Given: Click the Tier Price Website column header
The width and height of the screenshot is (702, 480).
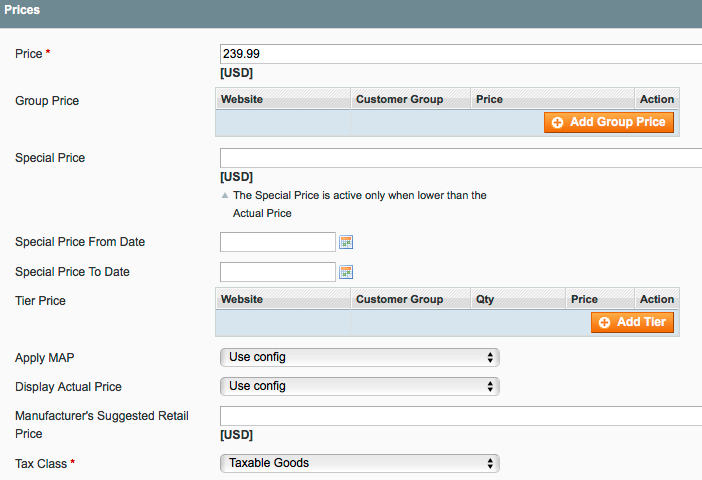Looking at the screenshot, I should (283, 299).
